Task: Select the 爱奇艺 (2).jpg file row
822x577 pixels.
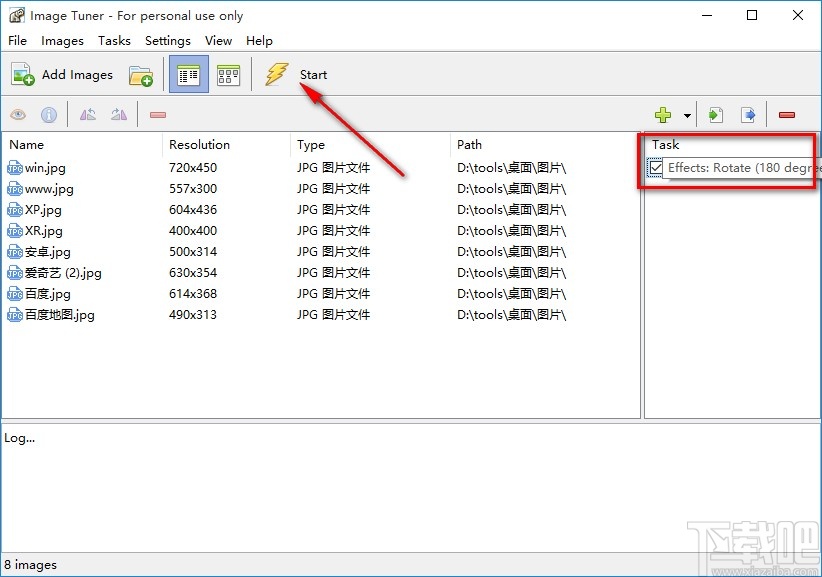Action: pyautogui.click(x=321, y=273)
